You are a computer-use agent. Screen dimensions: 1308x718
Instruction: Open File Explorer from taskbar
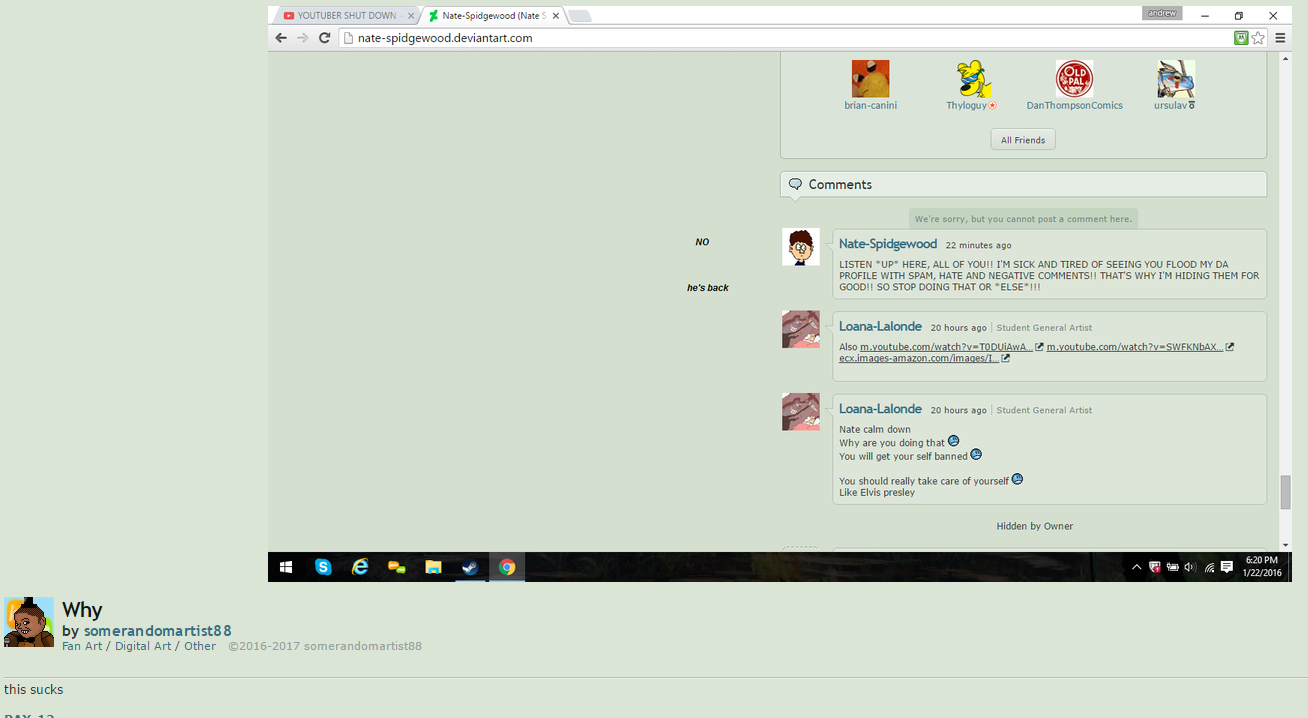tap(433, 567)
